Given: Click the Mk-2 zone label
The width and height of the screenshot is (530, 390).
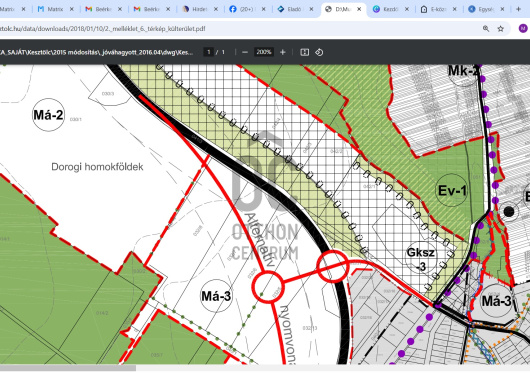Looking at the screenshot, I should point(463,71).
